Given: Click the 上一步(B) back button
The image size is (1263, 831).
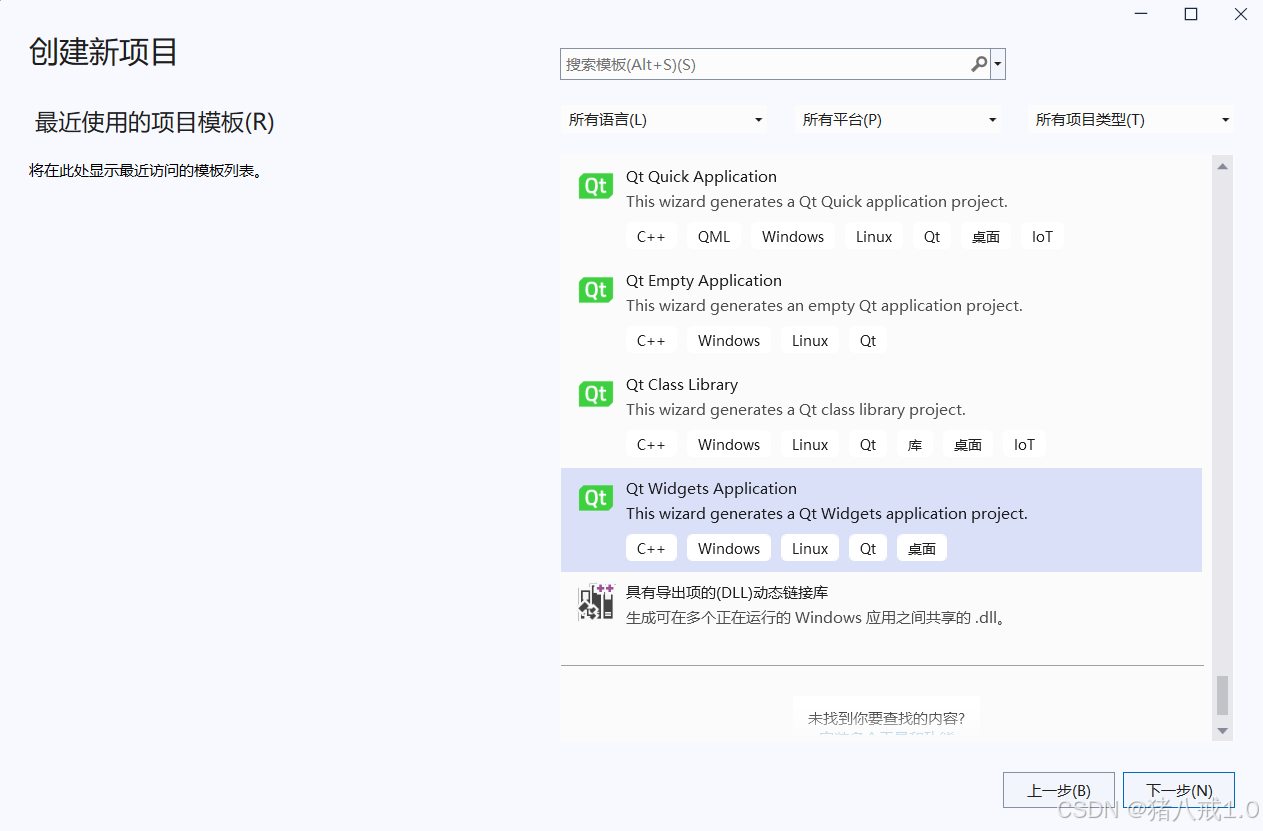Looking at the screenshot, I should [x=1058, y=790].
